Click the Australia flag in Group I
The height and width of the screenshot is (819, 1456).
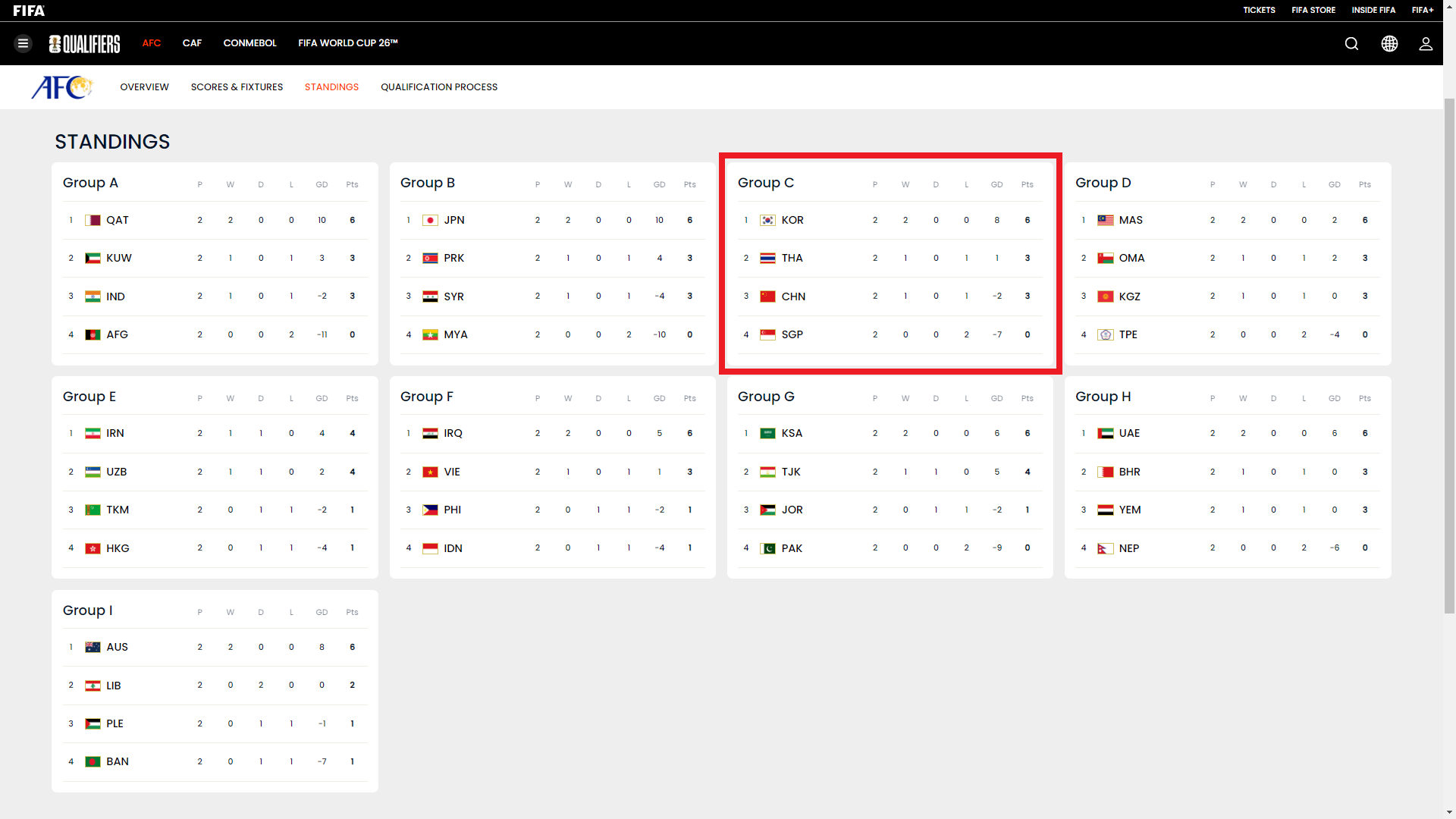point(93,647)
